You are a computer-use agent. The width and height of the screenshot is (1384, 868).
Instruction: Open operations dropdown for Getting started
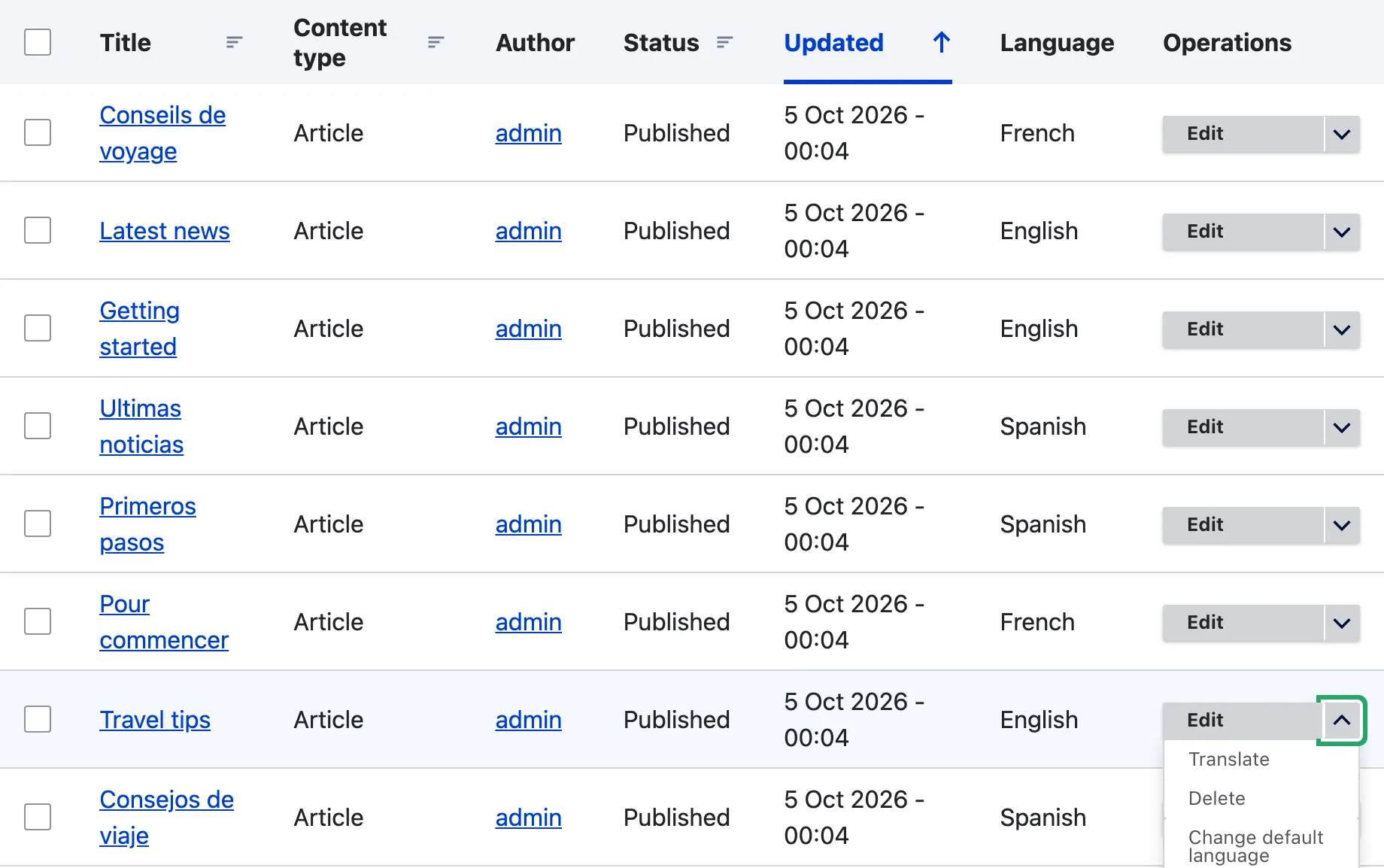pos(1342,329)
